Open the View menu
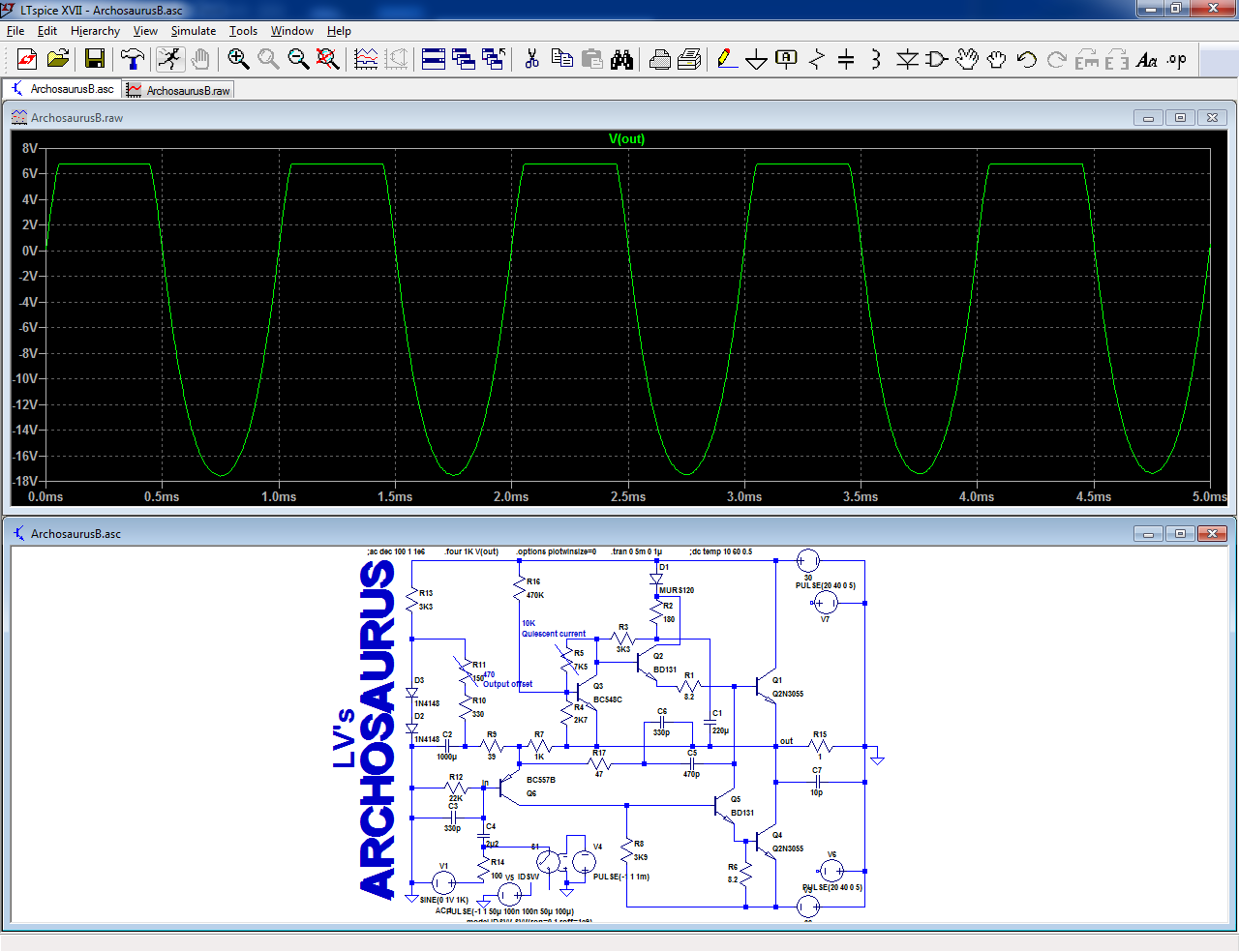The width and height of the screenshot is (1239, 952). (145, 31)
